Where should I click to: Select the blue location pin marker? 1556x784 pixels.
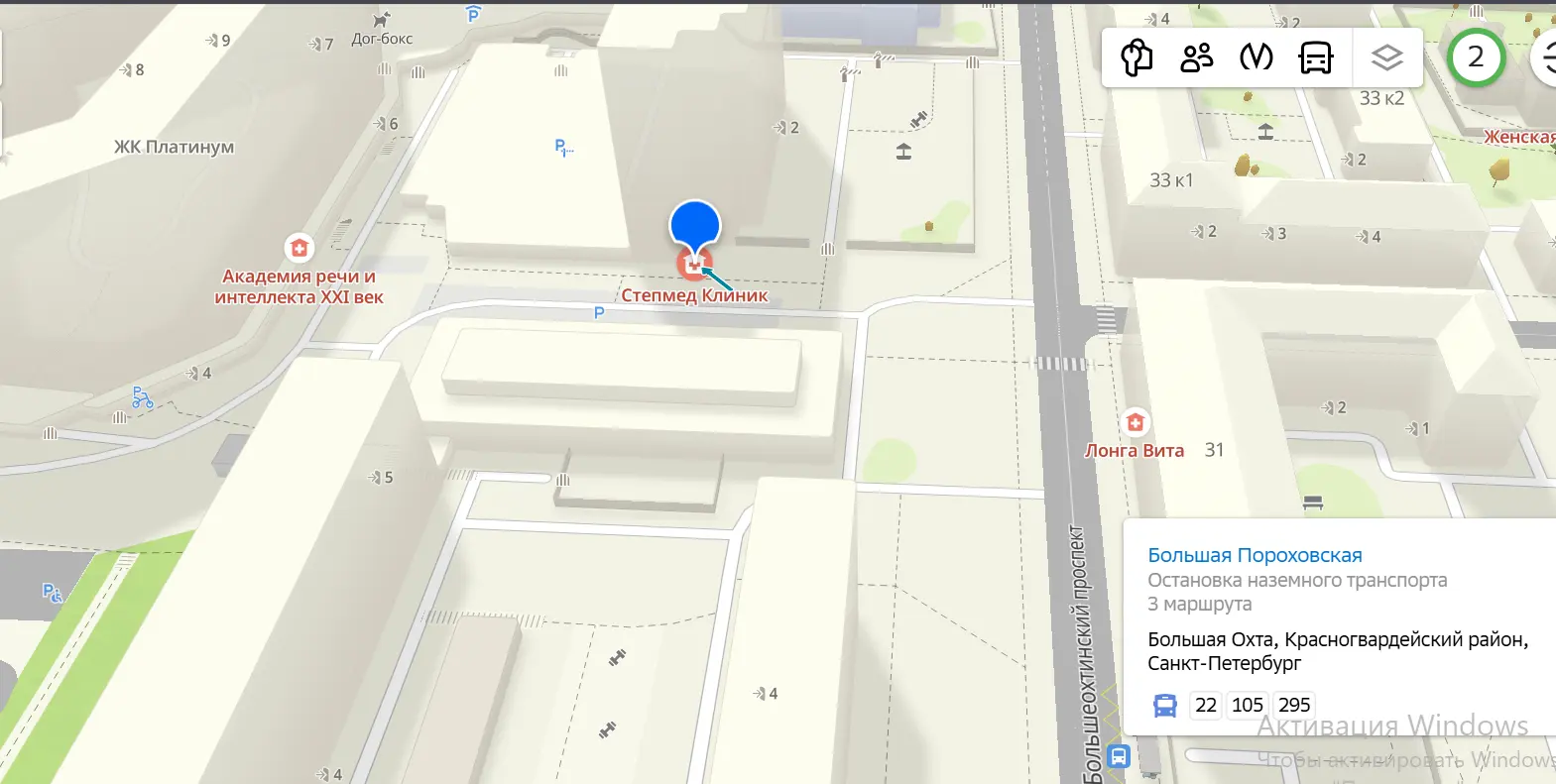(695, 226)
